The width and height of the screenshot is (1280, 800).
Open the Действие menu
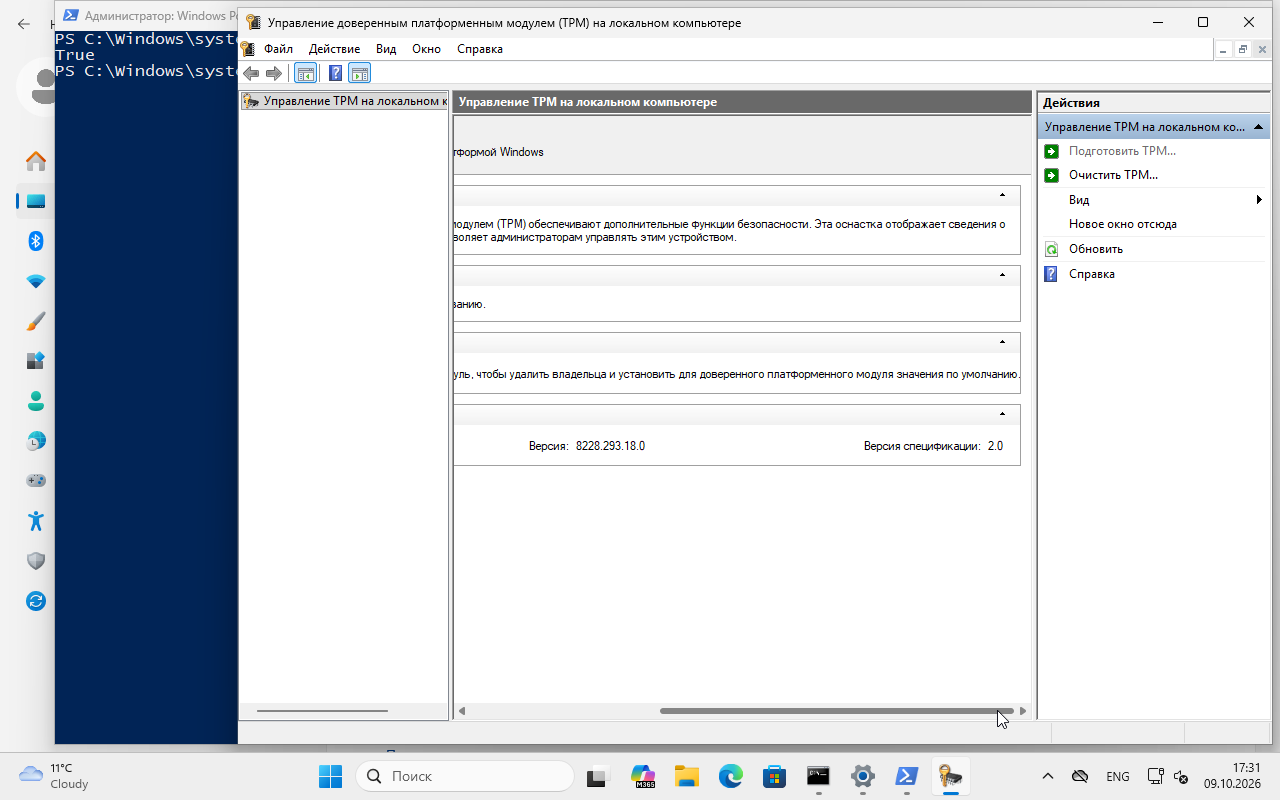[334, 49]
